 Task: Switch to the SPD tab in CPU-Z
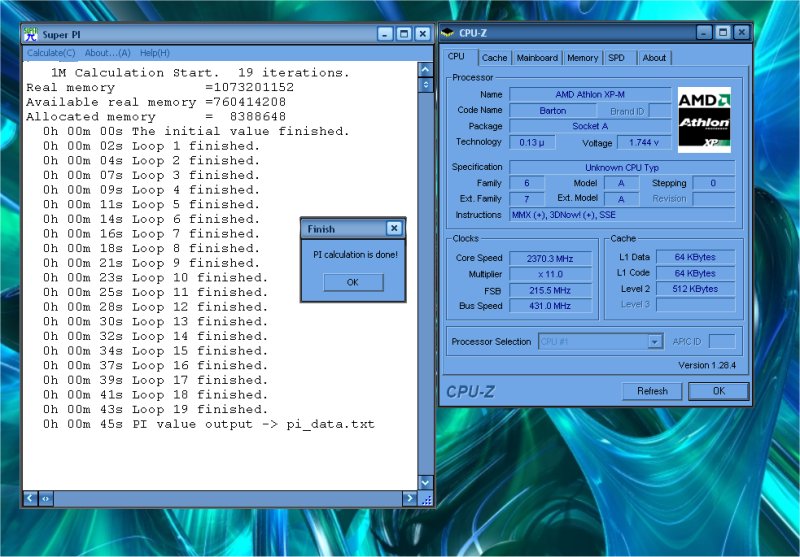point(616,58)
